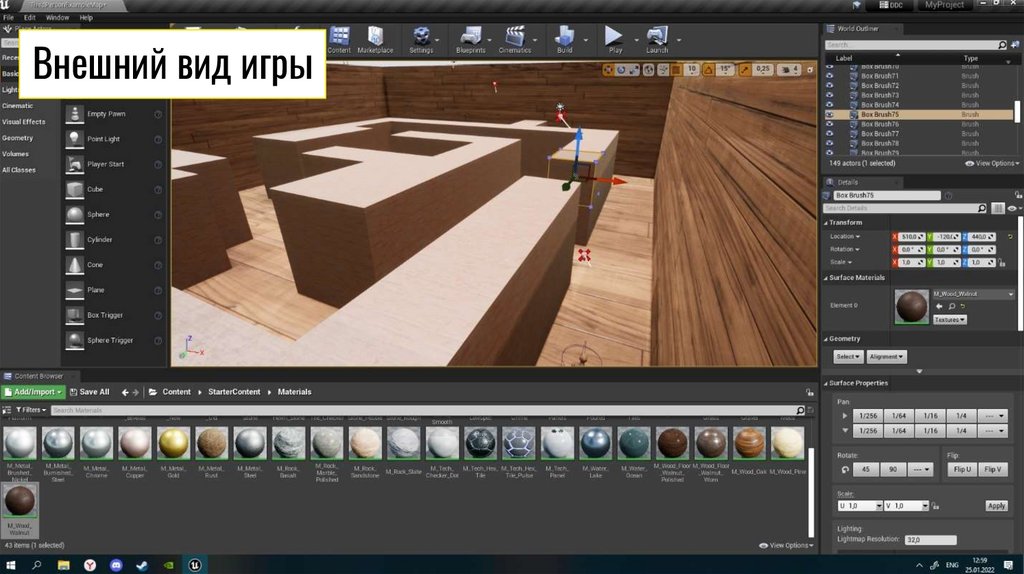The image size is (1024, 574).
Task: Toggle visibility eye of Box Brush77
Action: click(x=830, y=133)
